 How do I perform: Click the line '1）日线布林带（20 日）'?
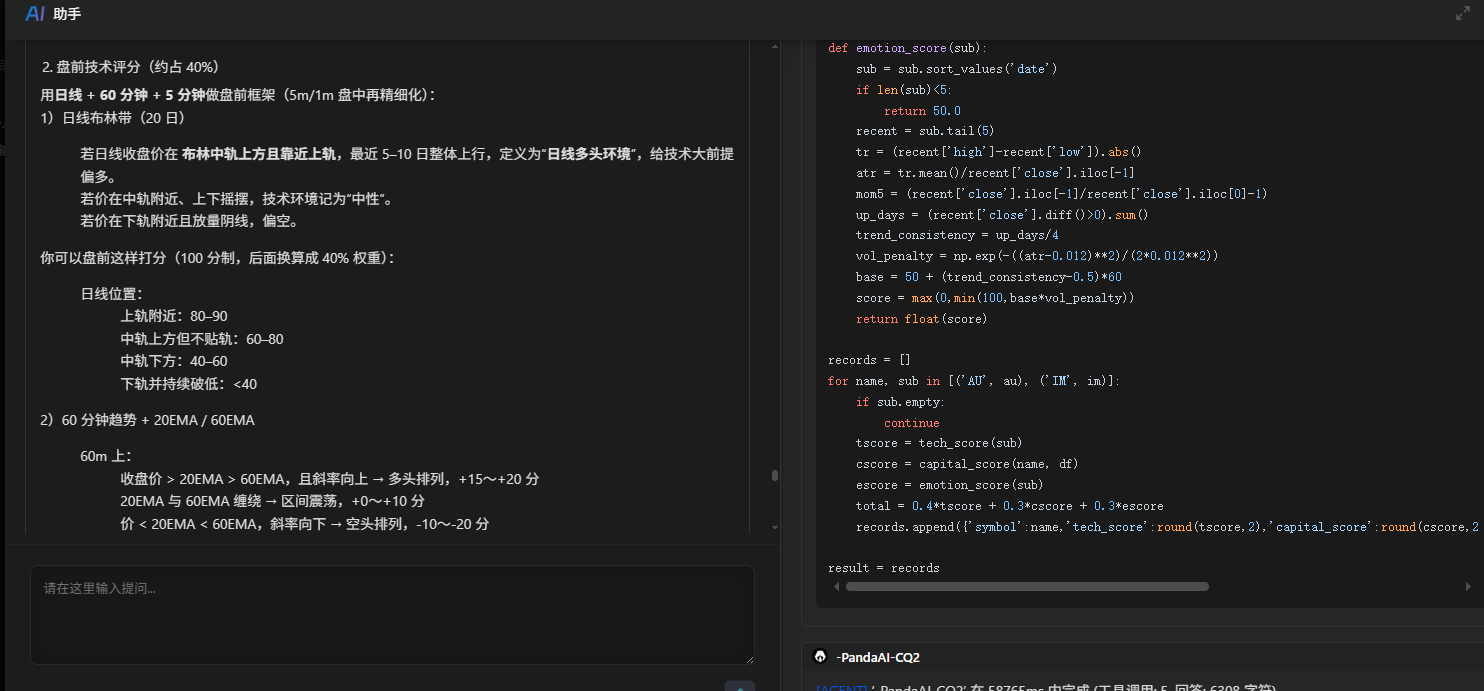pyautogui.click(x=113, y=117)
